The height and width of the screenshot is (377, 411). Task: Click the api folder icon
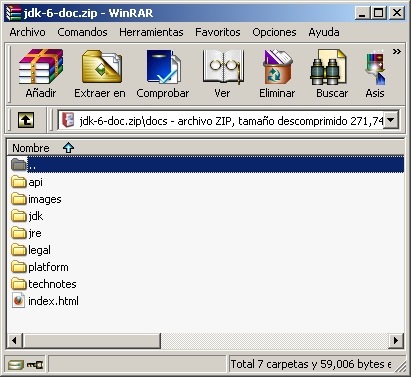pos(19,182)
